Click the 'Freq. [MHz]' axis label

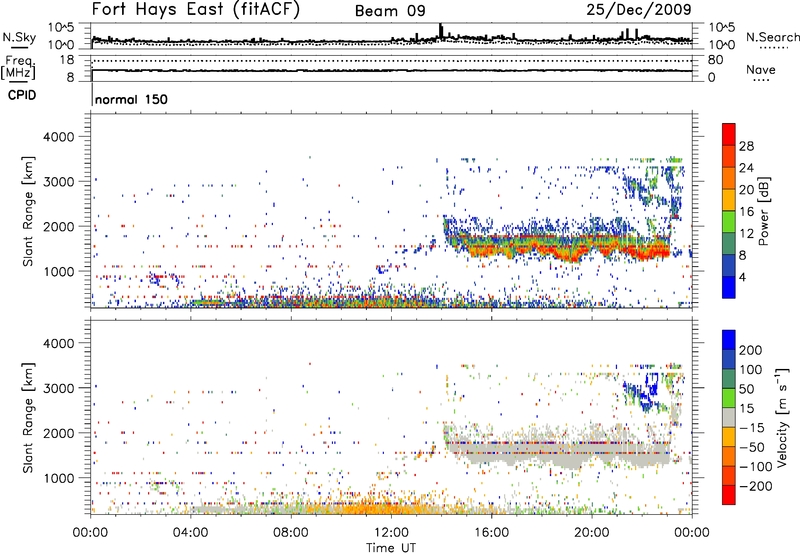coord(19,68)
